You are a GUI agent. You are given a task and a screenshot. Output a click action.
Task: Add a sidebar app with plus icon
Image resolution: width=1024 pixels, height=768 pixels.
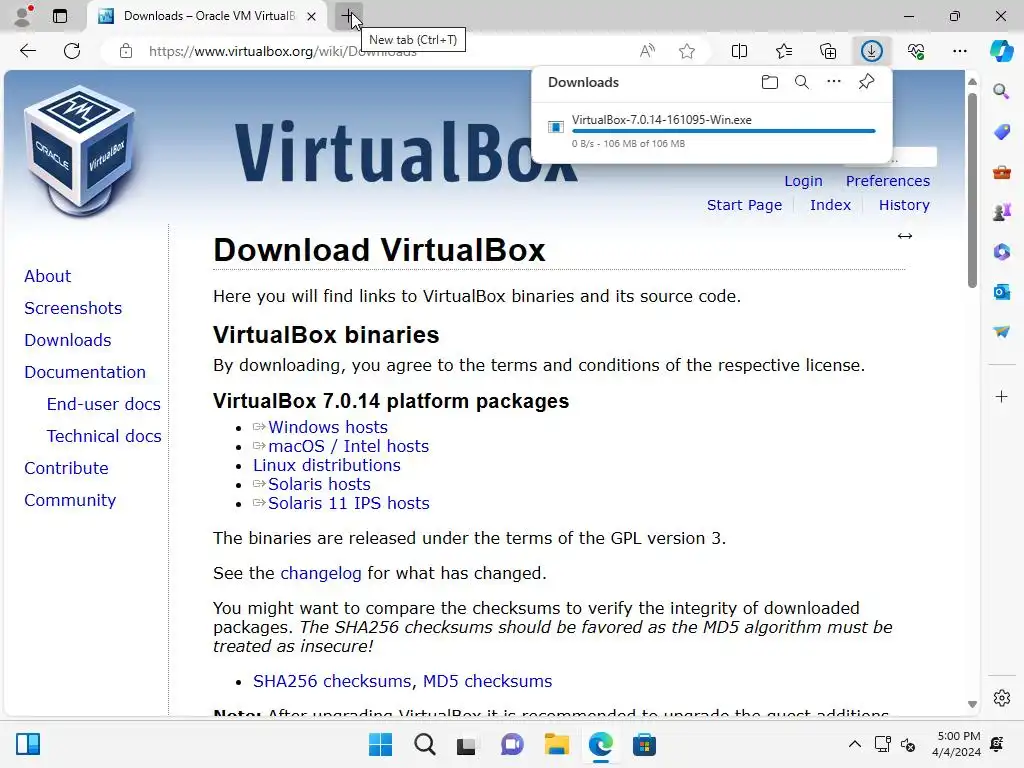(x=1002, y=396)
